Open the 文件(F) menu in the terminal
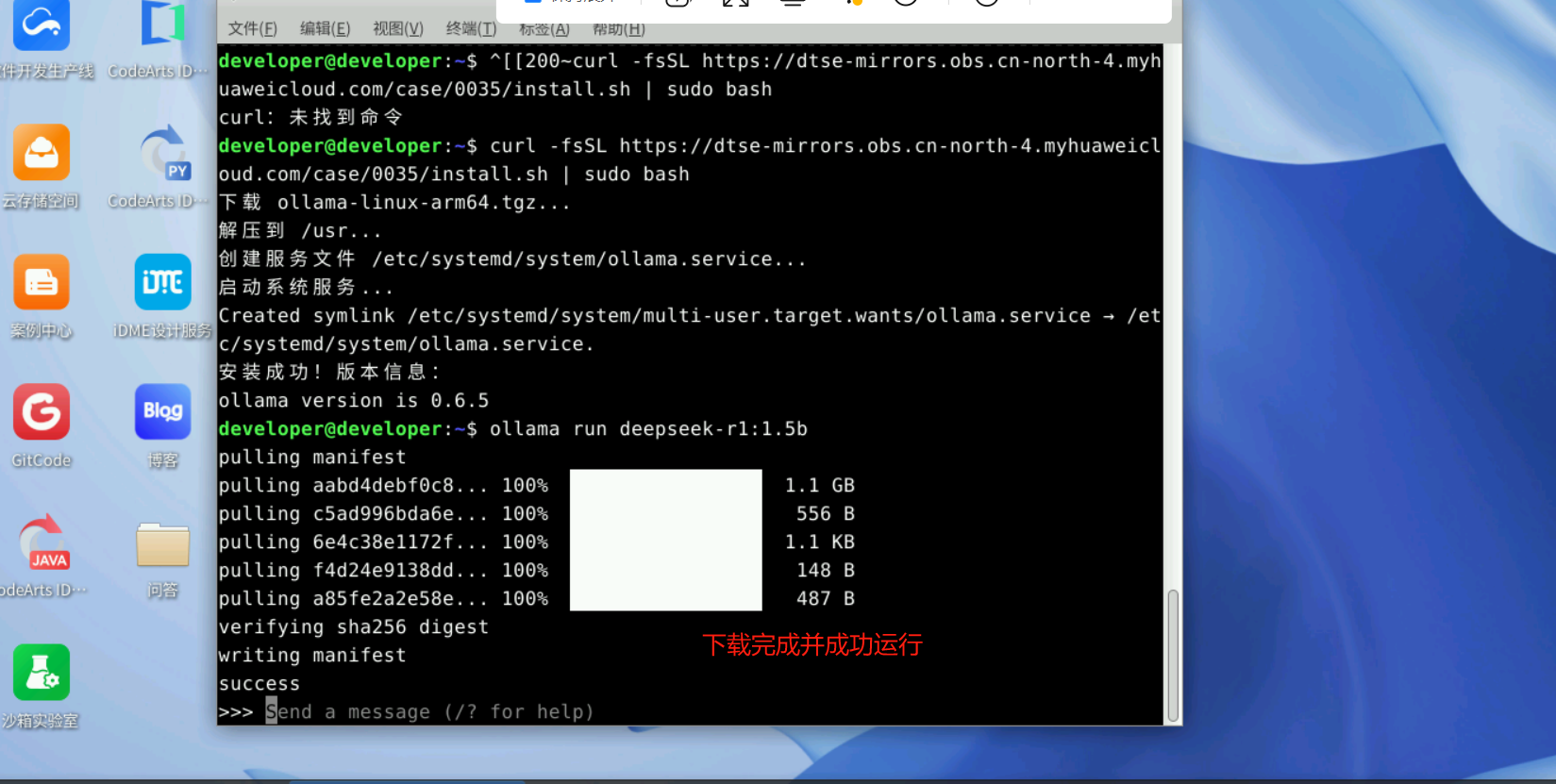 [253, 28]
